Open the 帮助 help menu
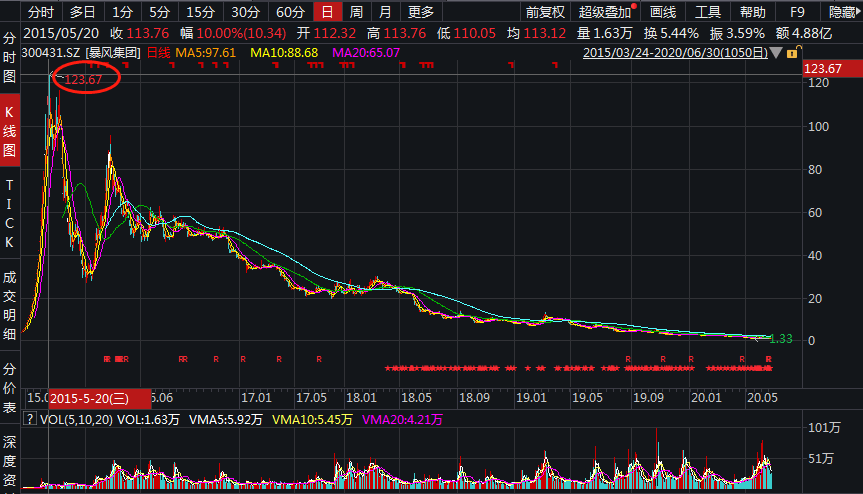Image resolution: width=863 pixels, height=494 pixels. [753, 12]
